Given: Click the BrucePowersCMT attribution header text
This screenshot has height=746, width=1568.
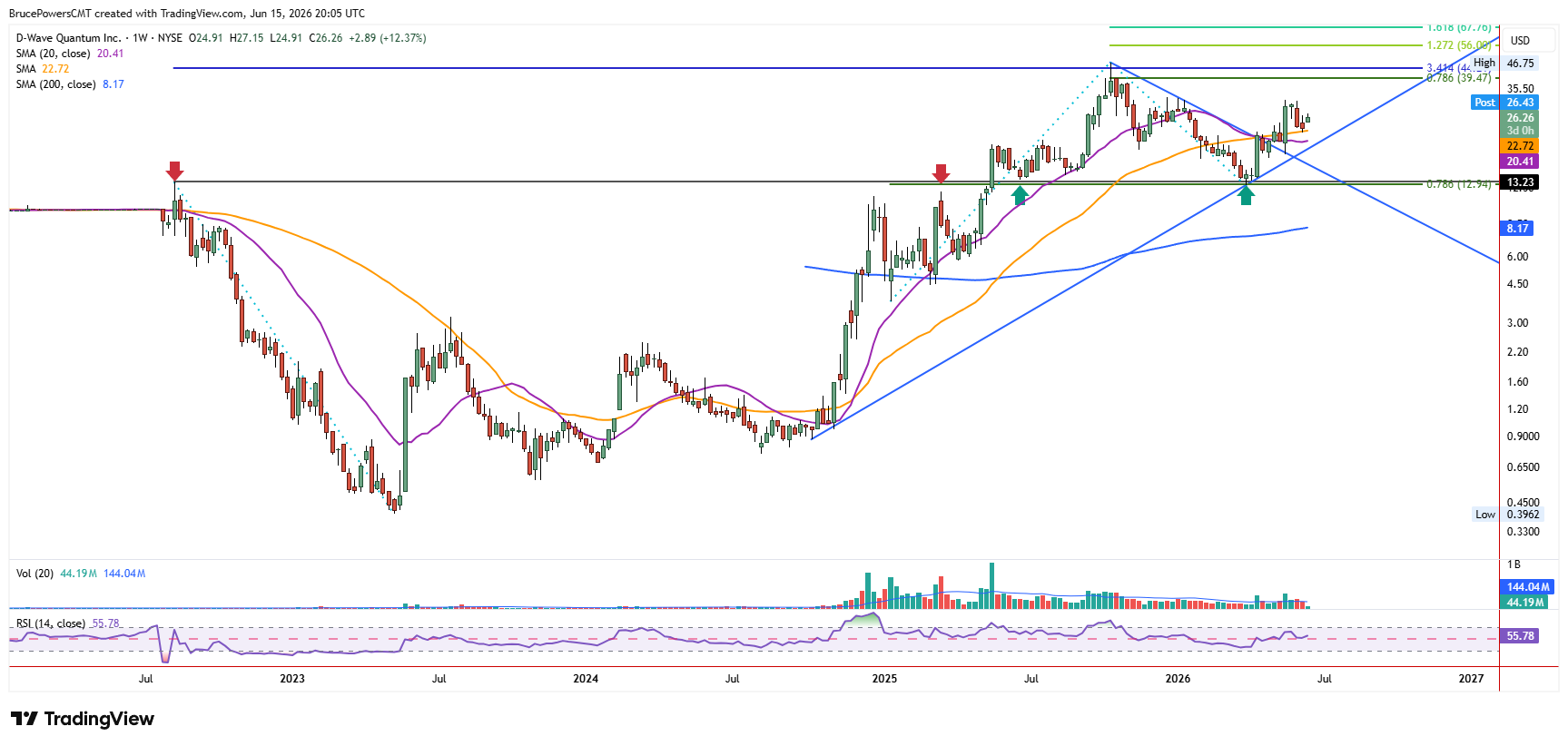Looking at the screenshot, I should pyautogui.click(x=187, y=14).
